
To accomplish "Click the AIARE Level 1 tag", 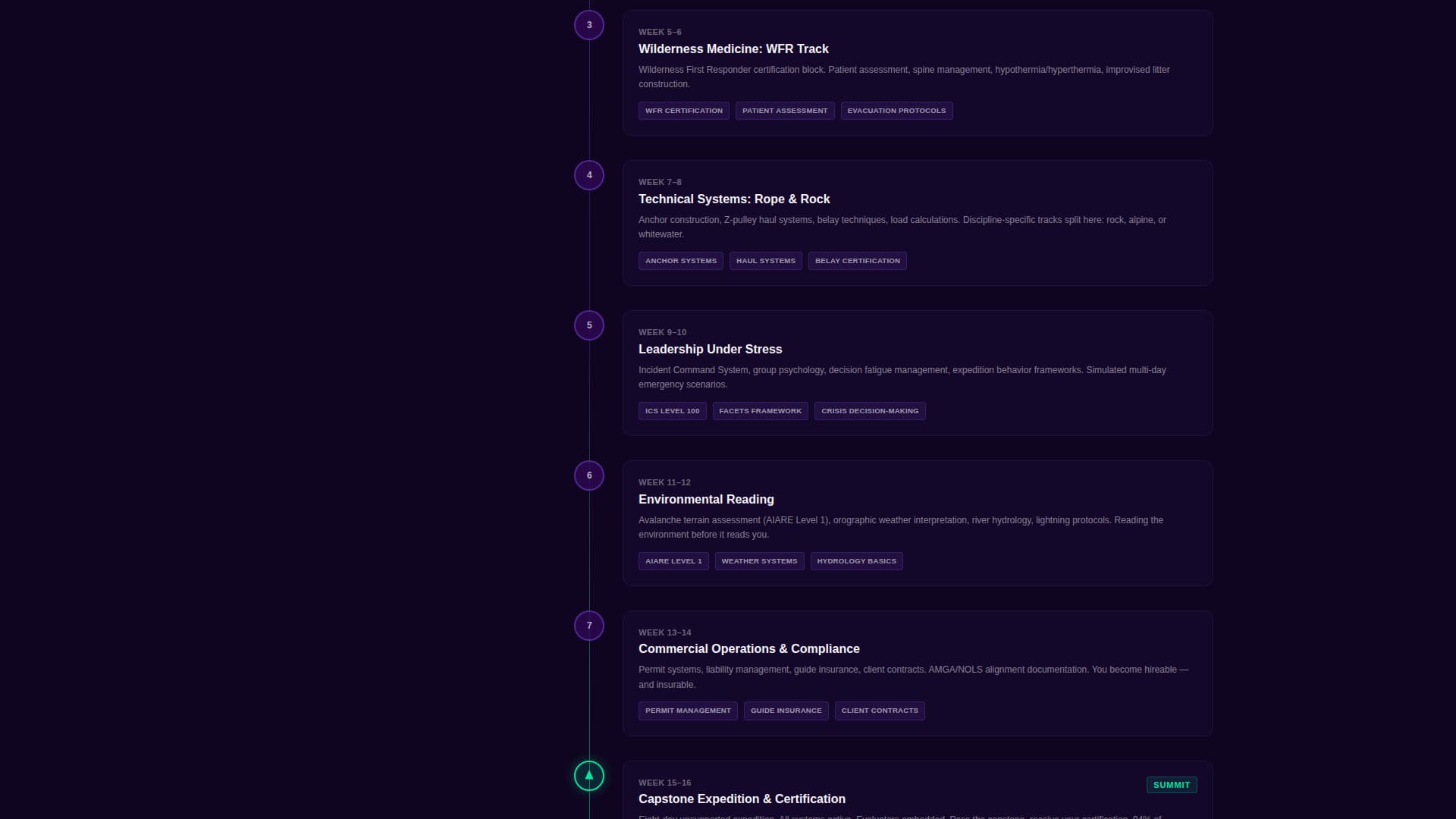I will point(673,561).
